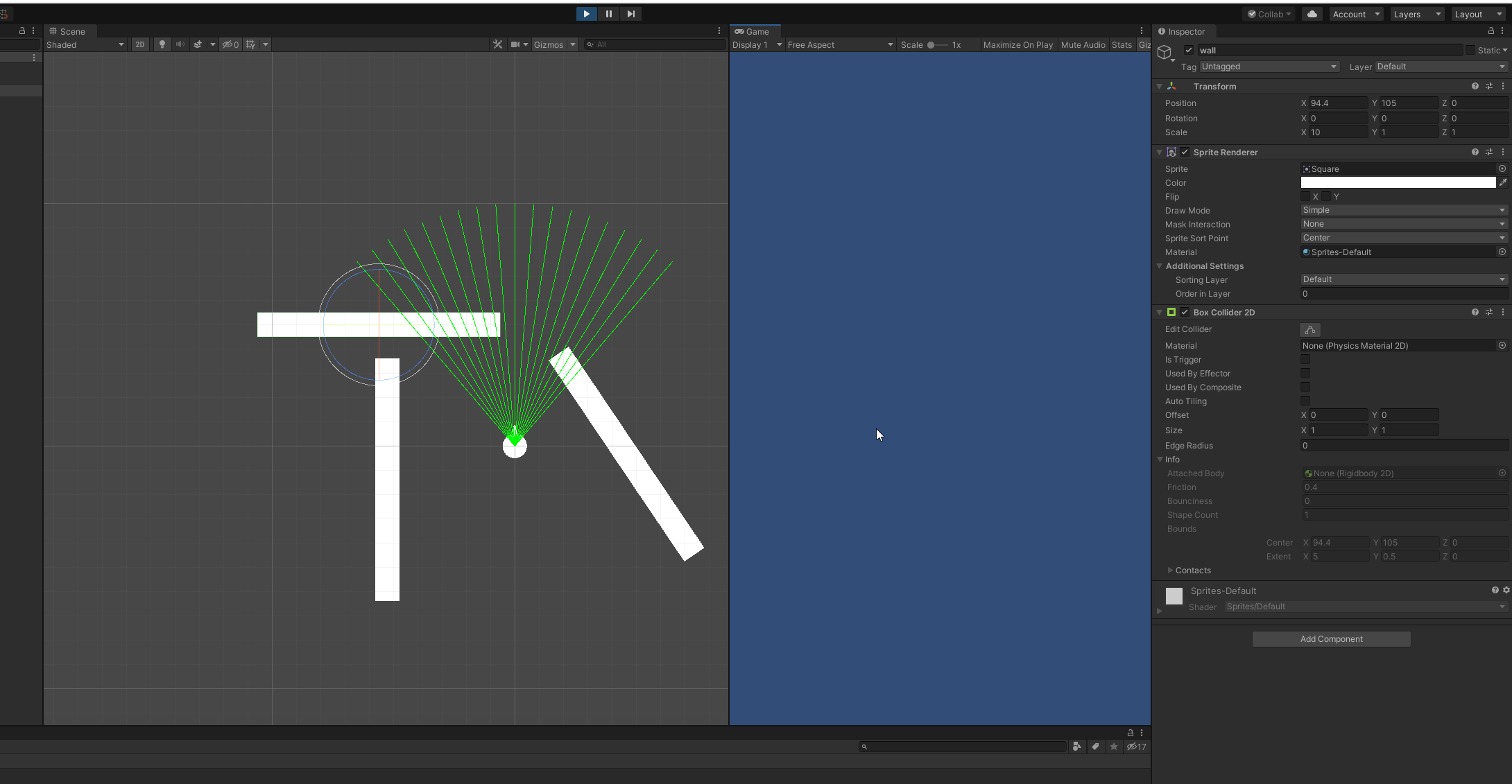
Task: Open the Shaded draw mode dropdown
Action: (85, 44)
